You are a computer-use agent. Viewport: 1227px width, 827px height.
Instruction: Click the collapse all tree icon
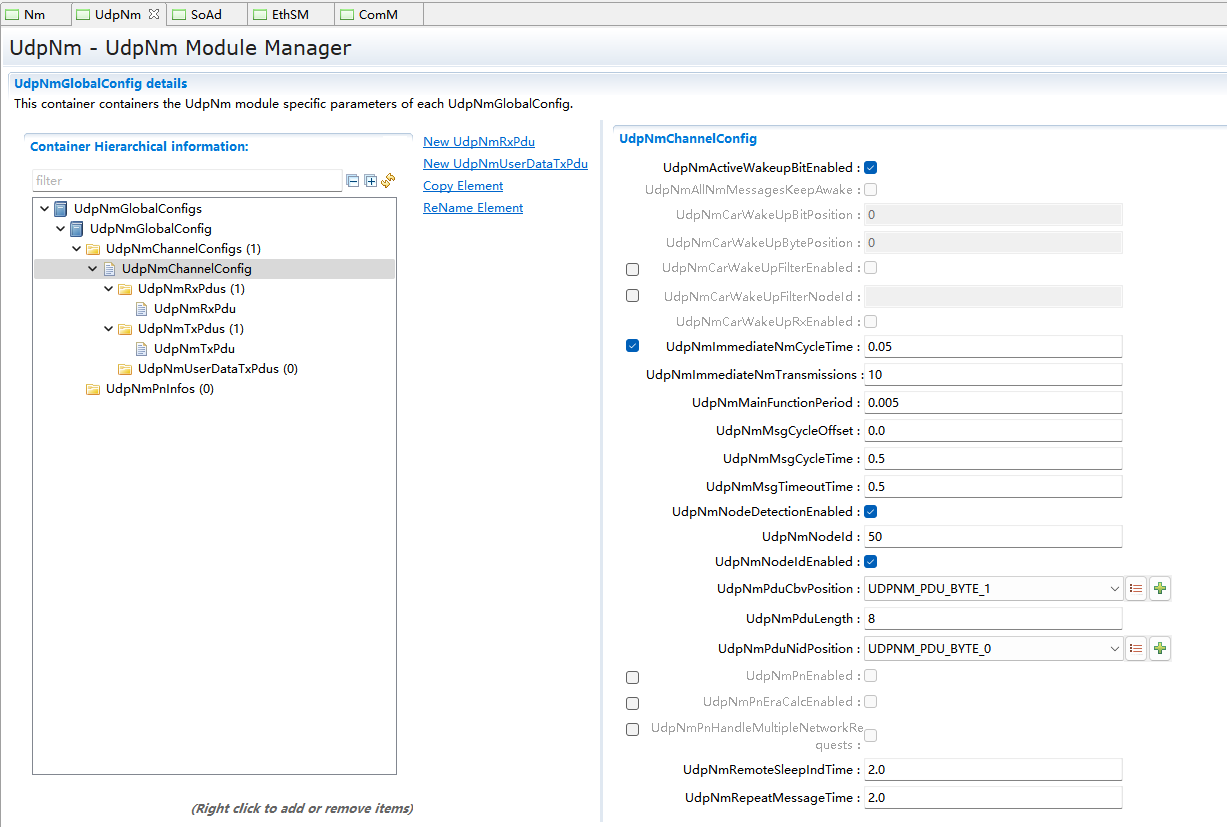[352, 181]
